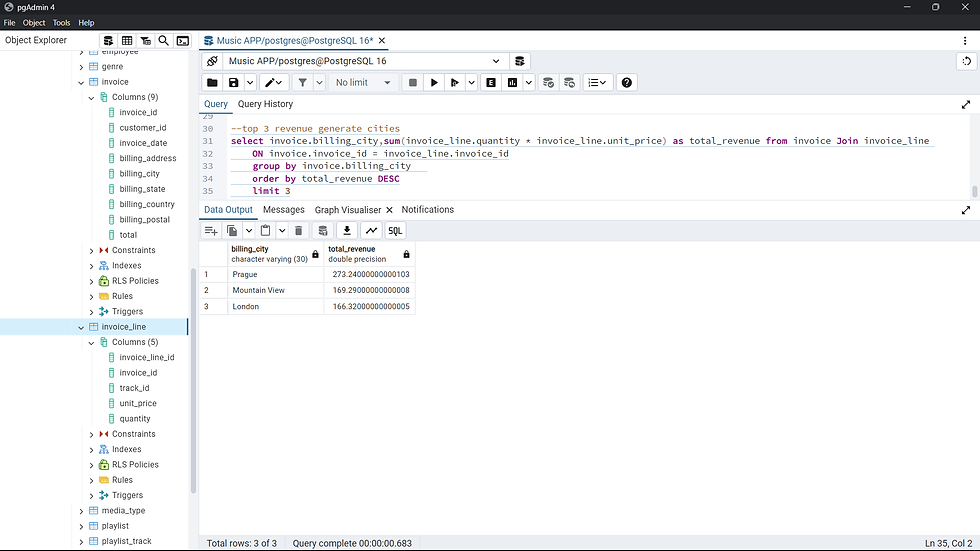Open a SQL file with the folder icon
This screenshot has height=551, width=980.
[212, 83]
